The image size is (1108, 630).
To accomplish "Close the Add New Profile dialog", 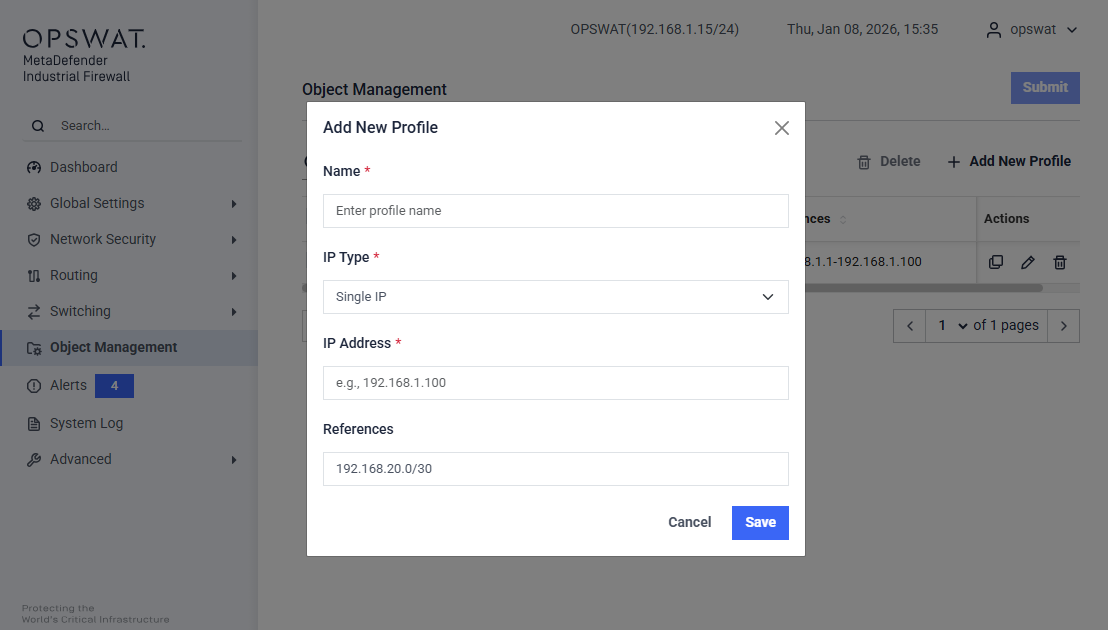I will point(782,128).
